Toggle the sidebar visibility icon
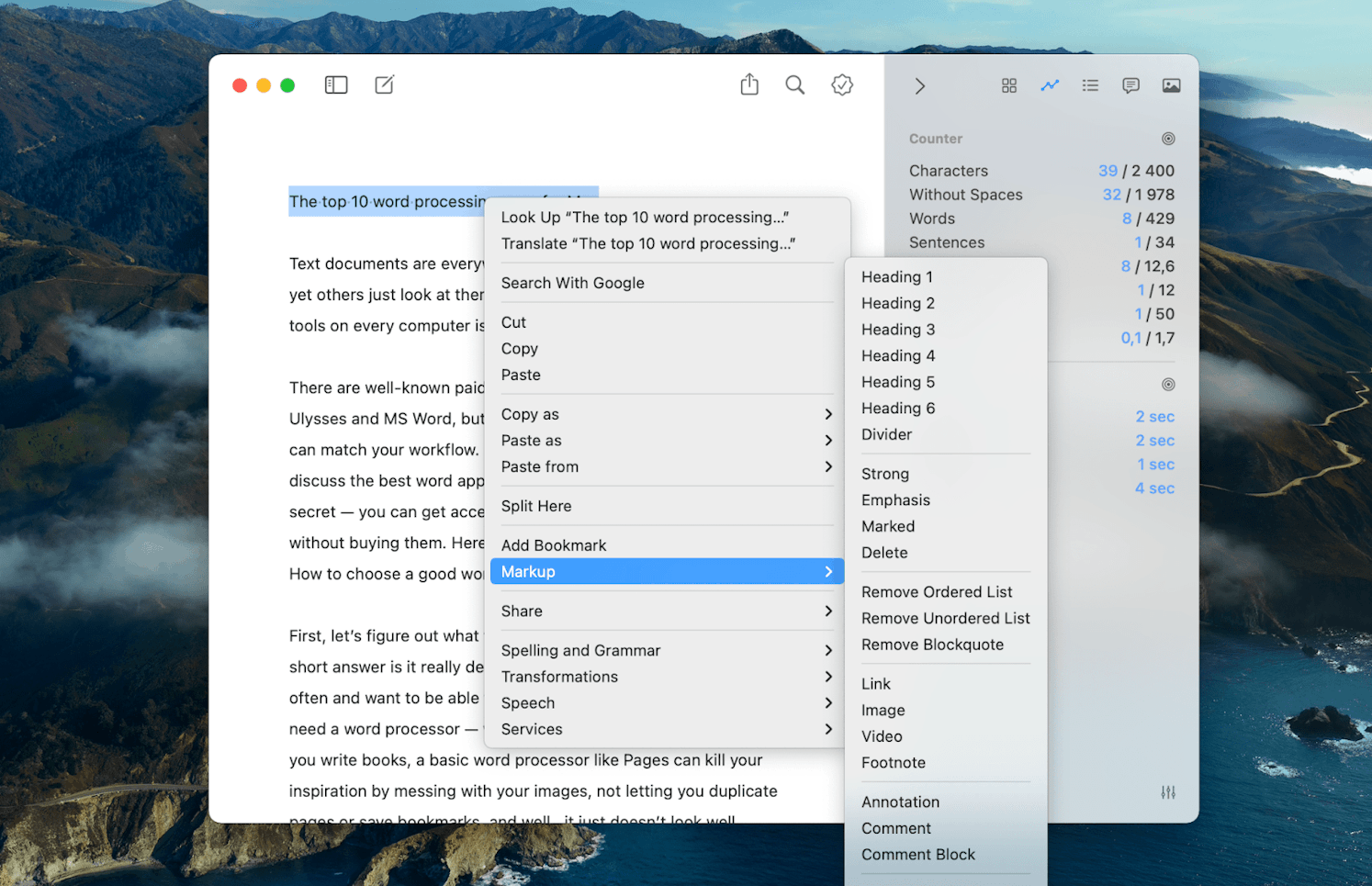The height and width of the screenshot is (886, 1372). (x=336, y=84)
